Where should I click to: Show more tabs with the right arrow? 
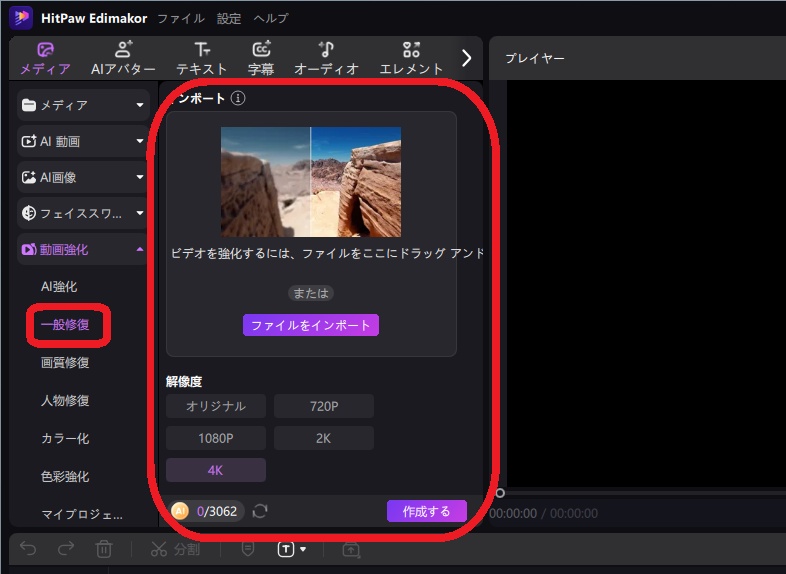tap(466, 58)
